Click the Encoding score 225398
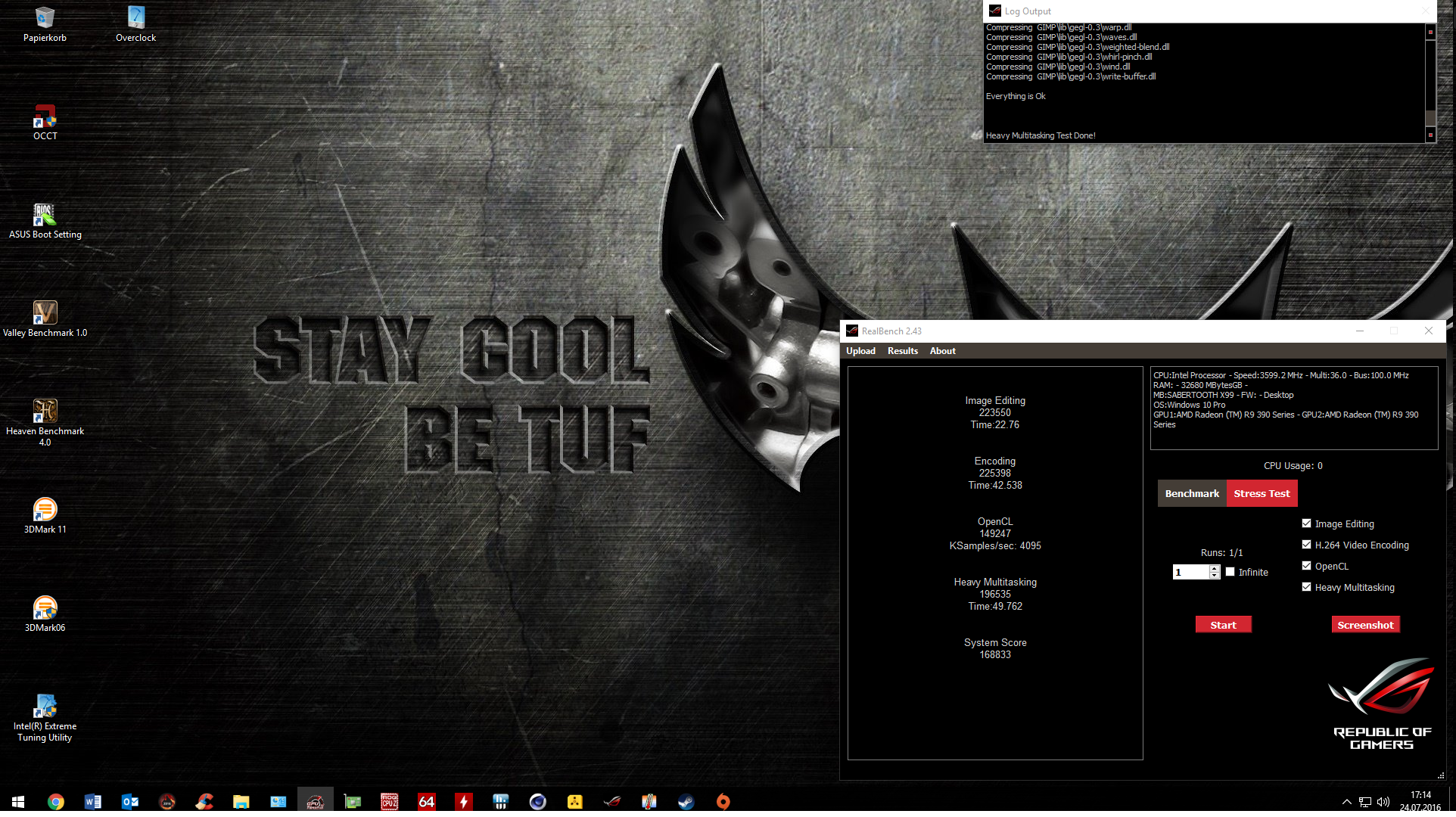The width and height of the screenshot is (1456, 817). pyautogui.click(x=995, y=473)
